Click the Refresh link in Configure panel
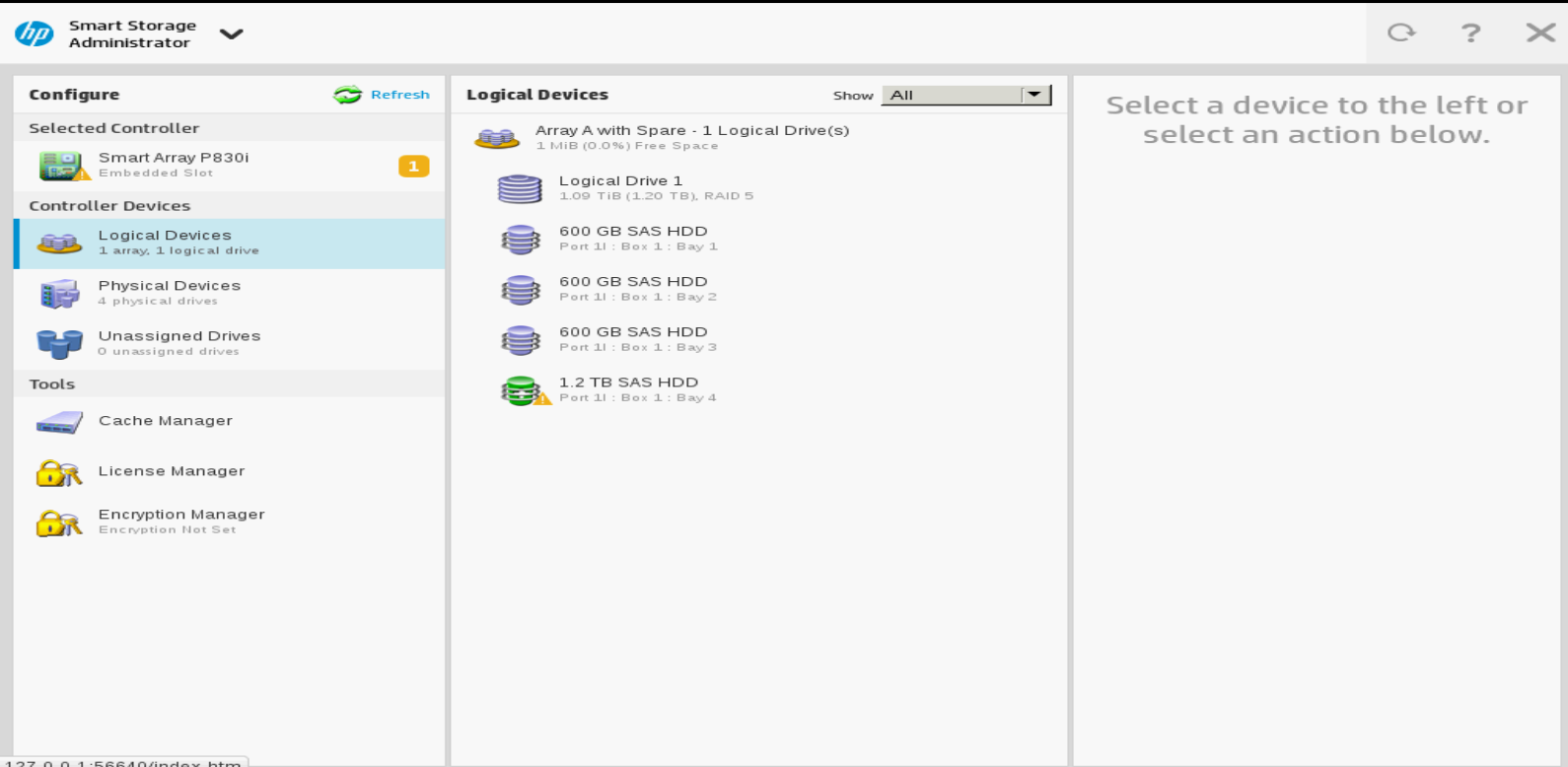 click(400, 95)
